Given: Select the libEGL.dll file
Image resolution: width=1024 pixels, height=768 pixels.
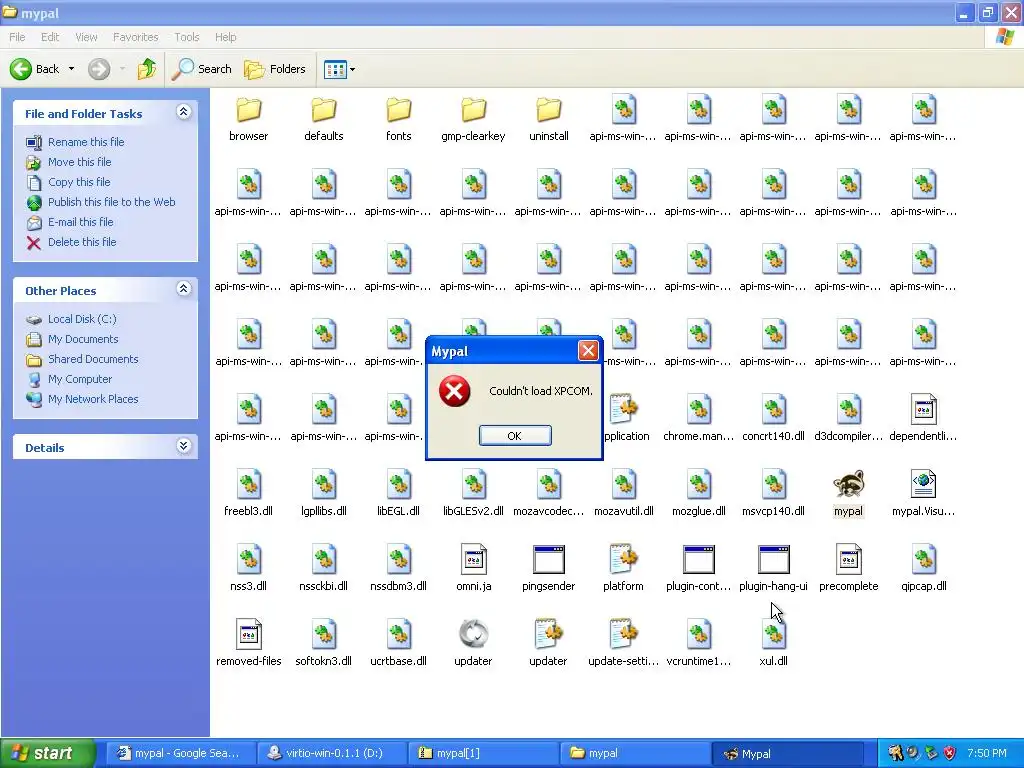Looking at the screenshot, I should click(398, 494).
